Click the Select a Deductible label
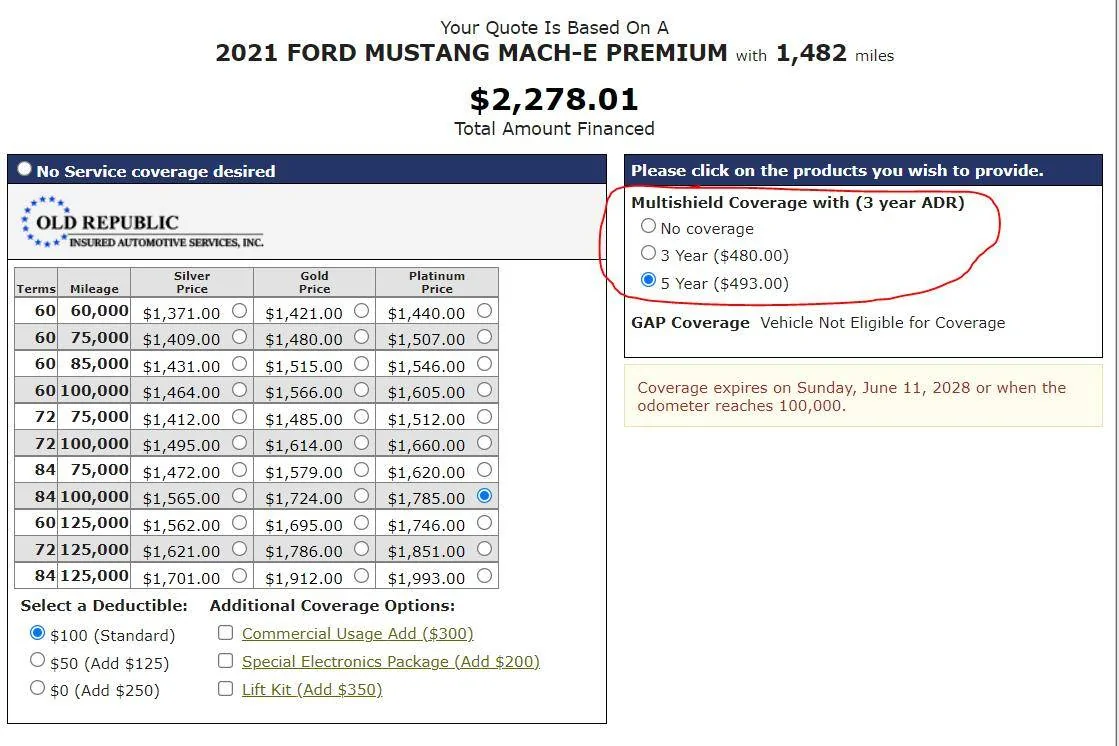 coord(104,605)
